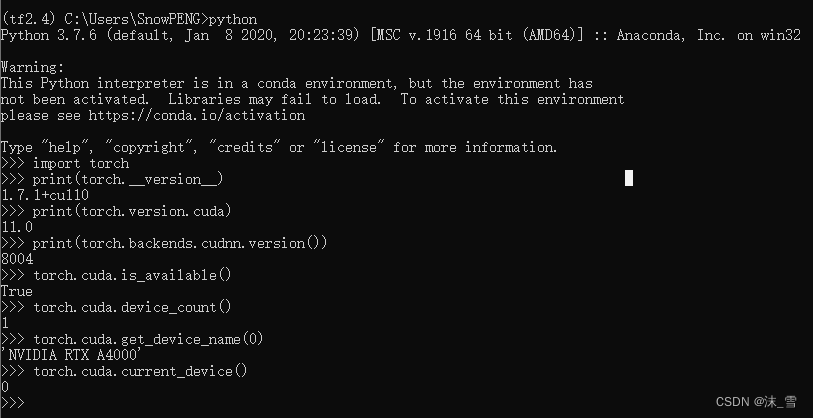Image resolution: width=813 pixels, height=418 pixels.
Task: Click the torch.cuda.is_available() command
Action: (132, 275)
